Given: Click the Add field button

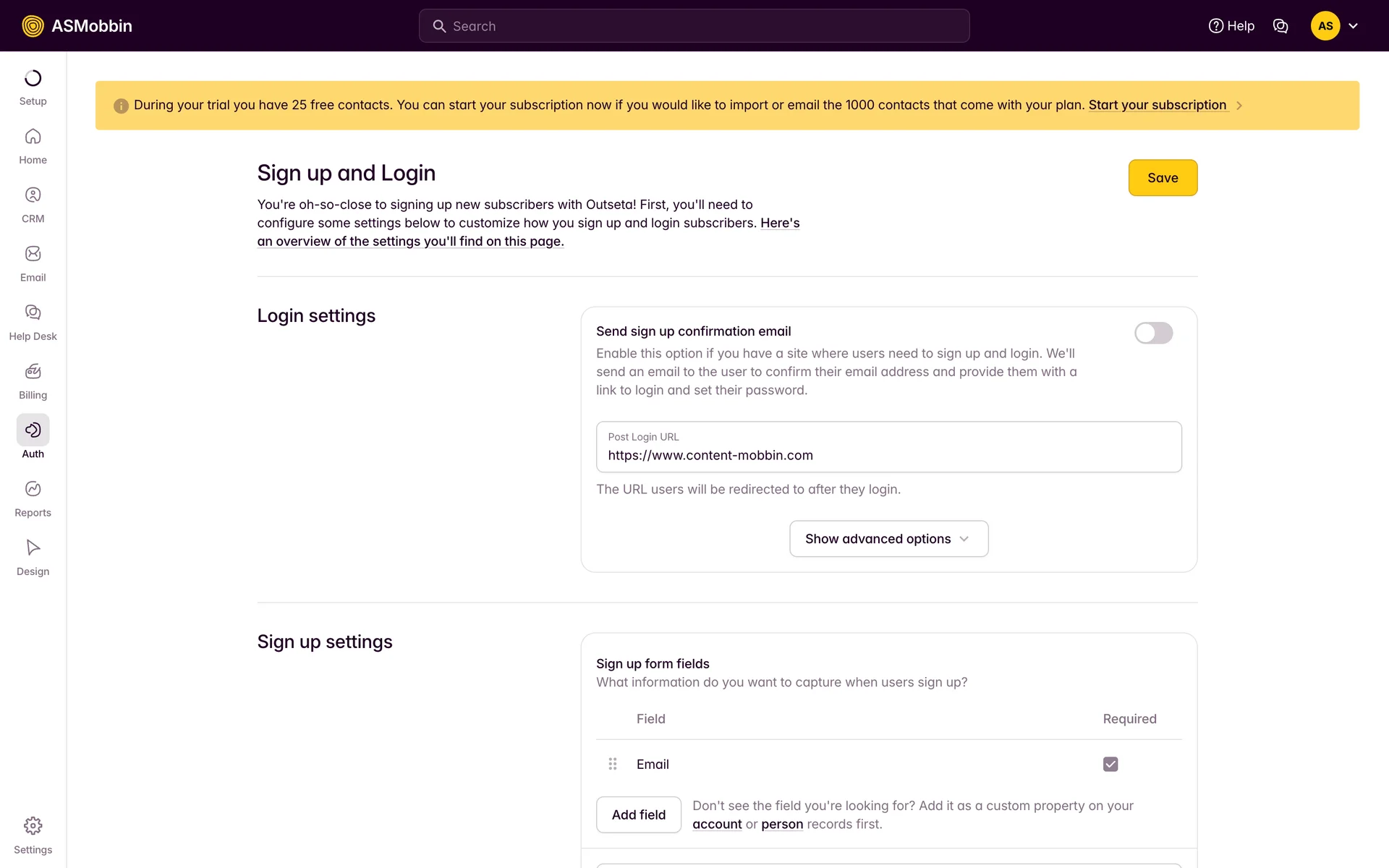Looking at the screenshot, I should (x=638, y=815).
